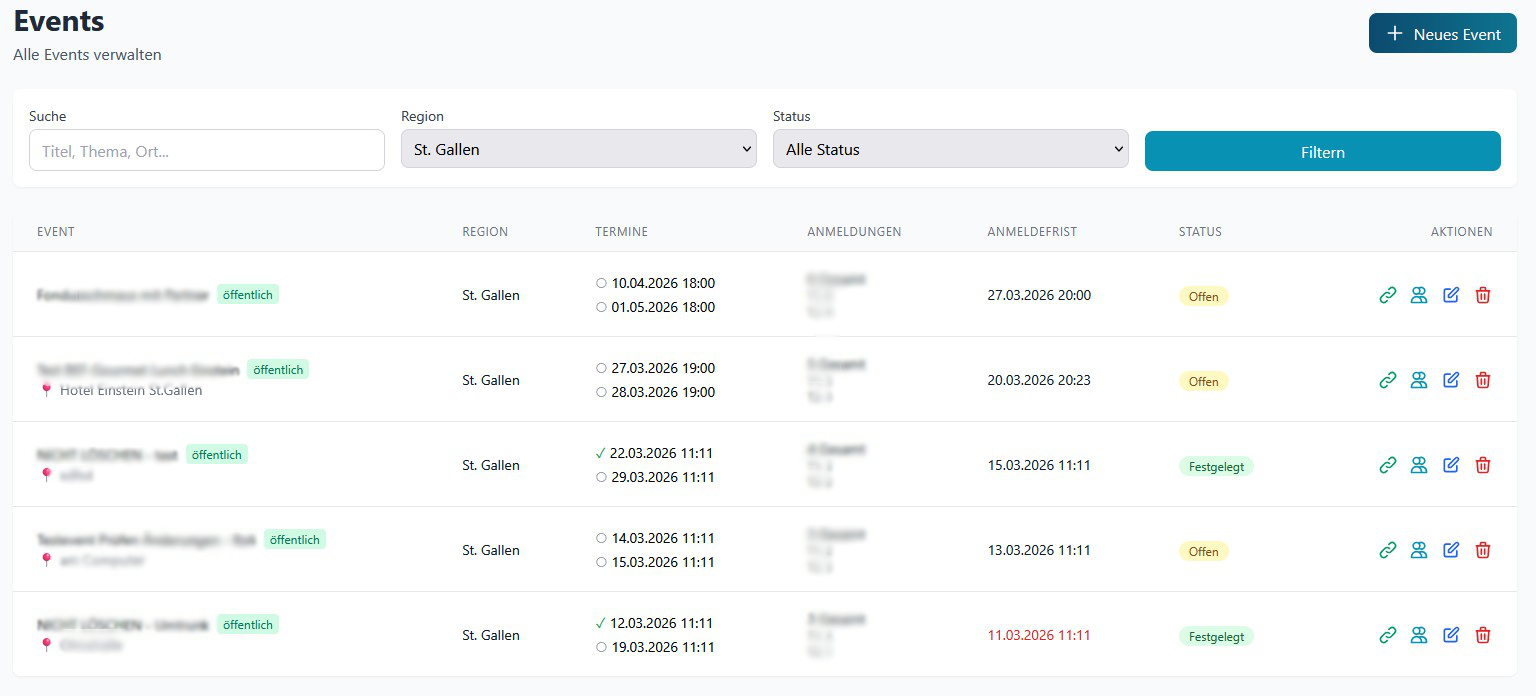Select the 28.03.2026 19:00 date option
This screenshot has height=696, width=1536.
(601, 392)
